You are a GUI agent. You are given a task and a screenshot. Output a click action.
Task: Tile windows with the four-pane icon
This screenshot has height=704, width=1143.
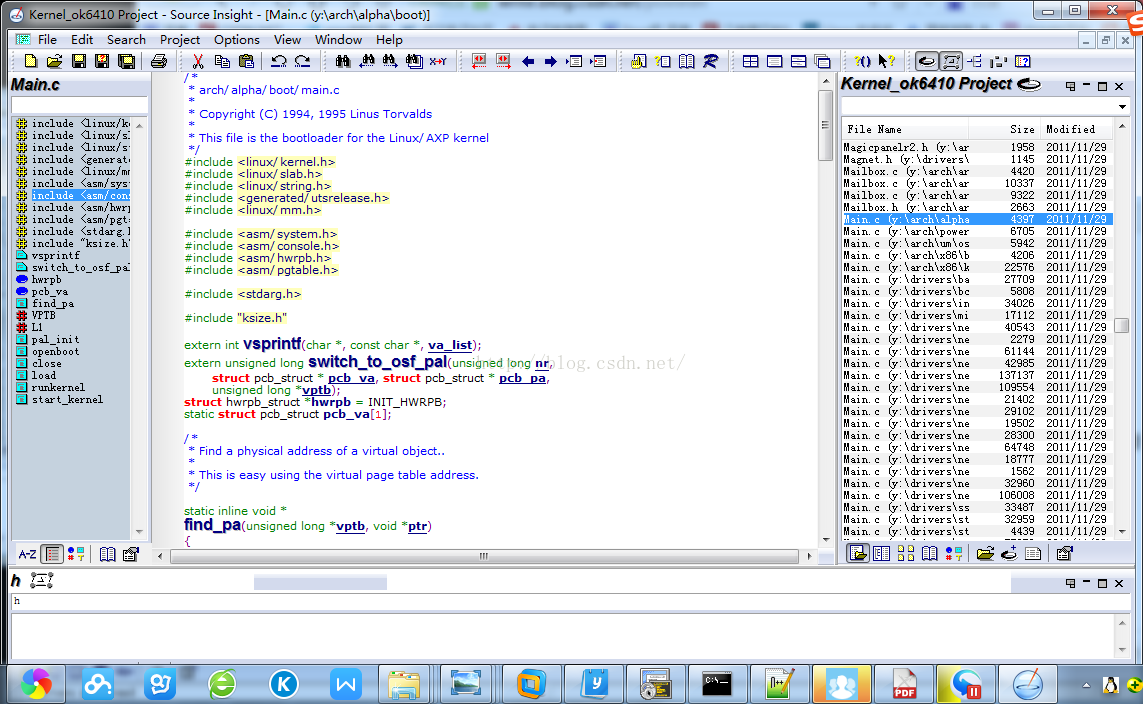(x=750, y=61)
